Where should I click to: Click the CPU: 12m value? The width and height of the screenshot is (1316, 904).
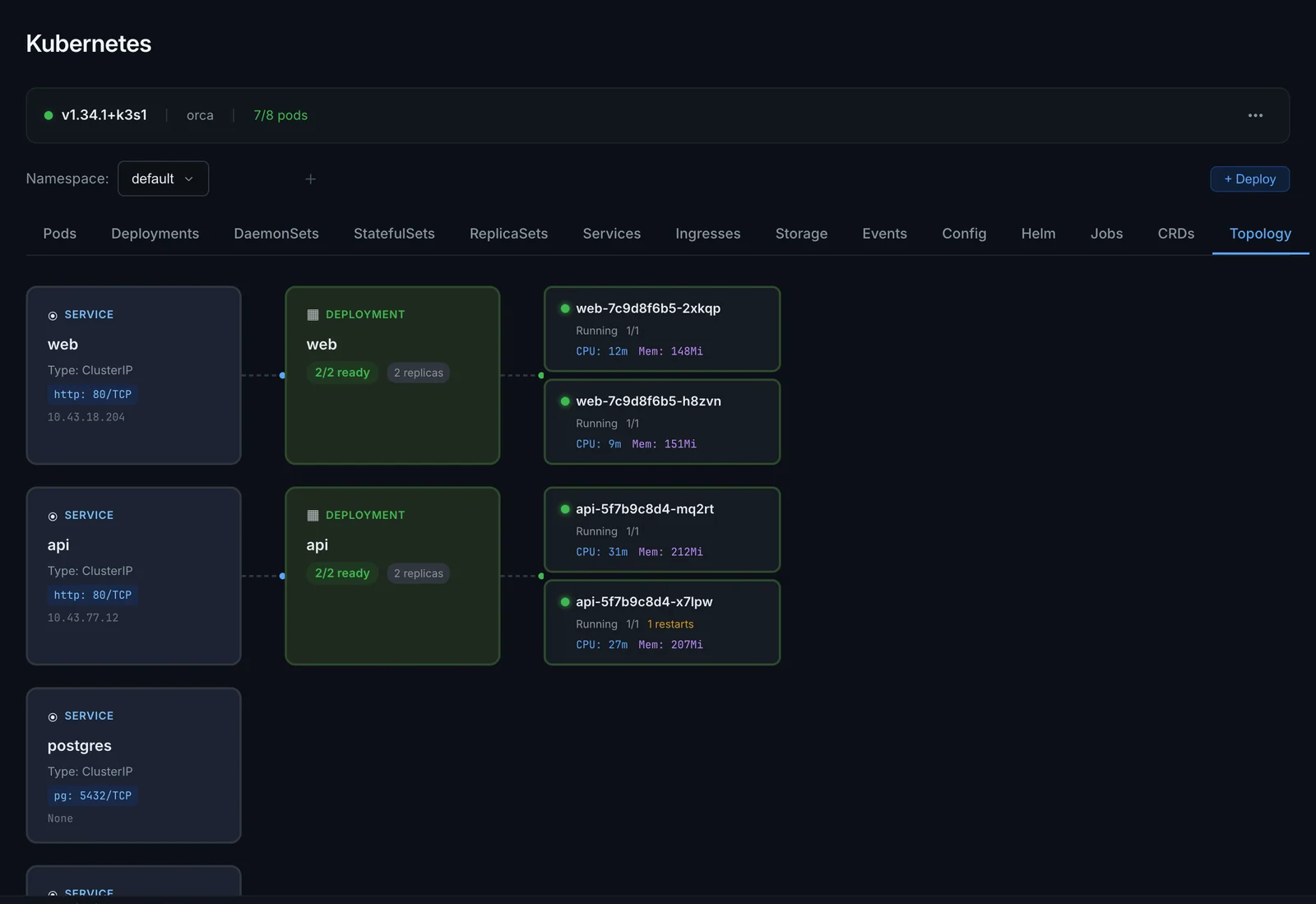[602, 351]
